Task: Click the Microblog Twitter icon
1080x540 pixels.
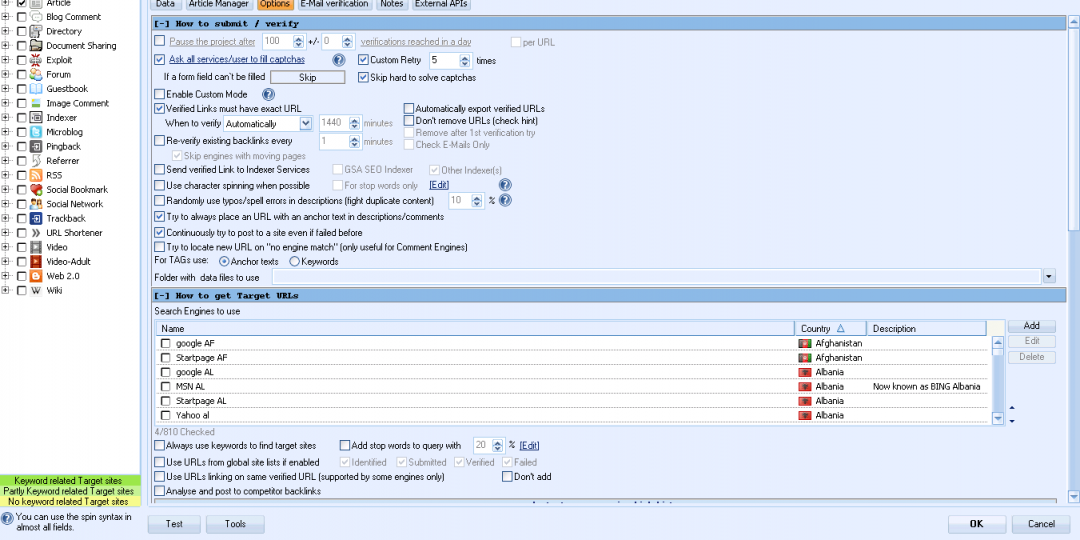Action: [36, 132]
